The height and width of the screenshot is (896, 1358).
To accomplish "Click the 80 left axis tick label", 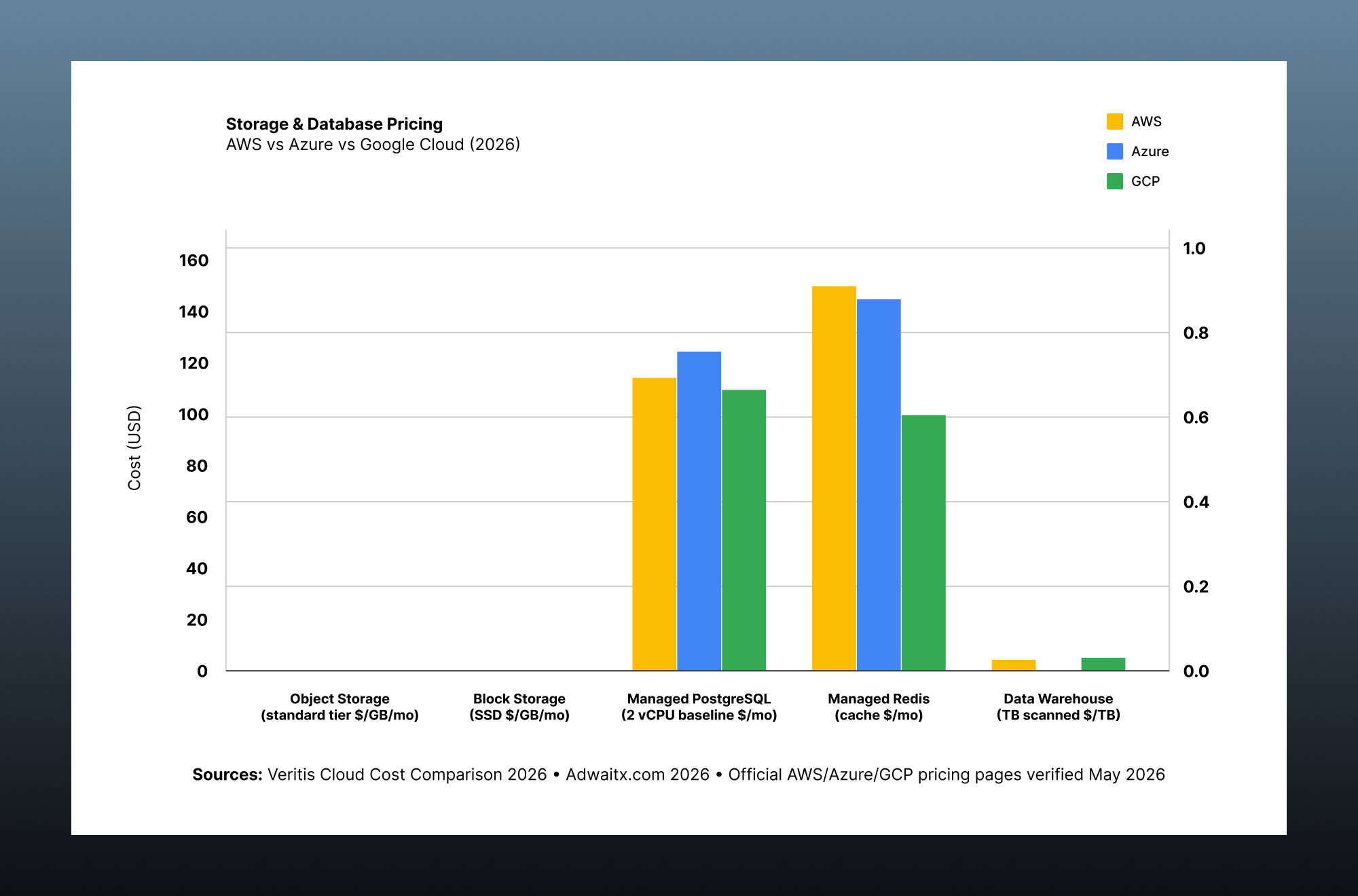I will (197, 466).
